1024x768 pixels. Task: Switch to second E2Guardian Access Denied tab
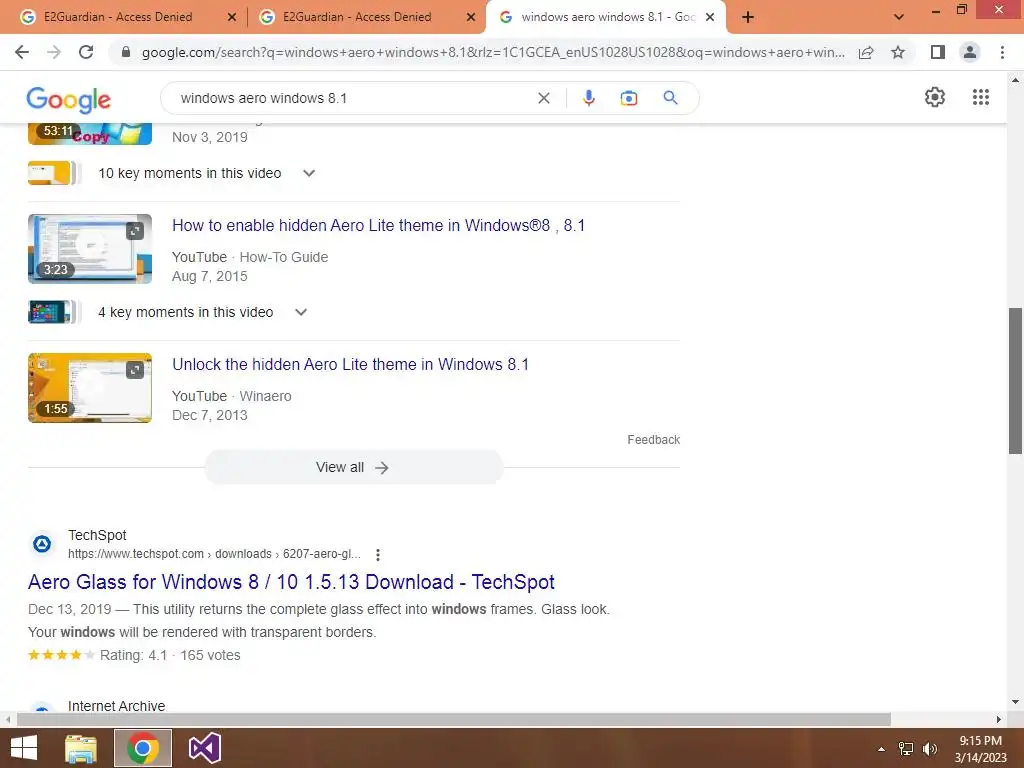pyautogui.click(x=357, y=17)
